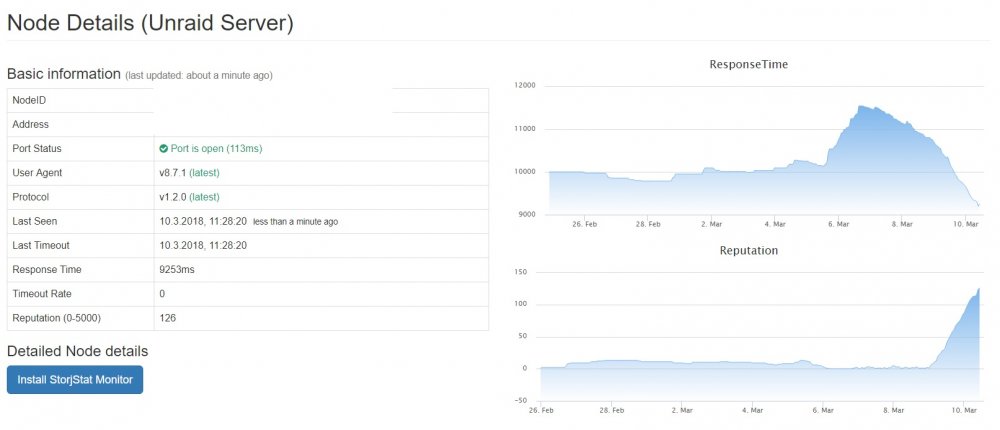Screen dimensions: 1000x430
Task: Click the 'v1.2.0' Protocol value
Action: coord(173,197)
